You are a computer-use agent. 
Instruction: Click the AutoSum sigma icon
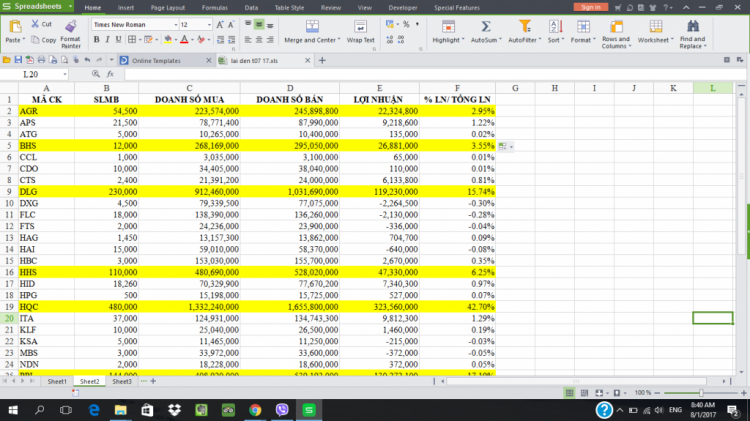pos(485,26)
